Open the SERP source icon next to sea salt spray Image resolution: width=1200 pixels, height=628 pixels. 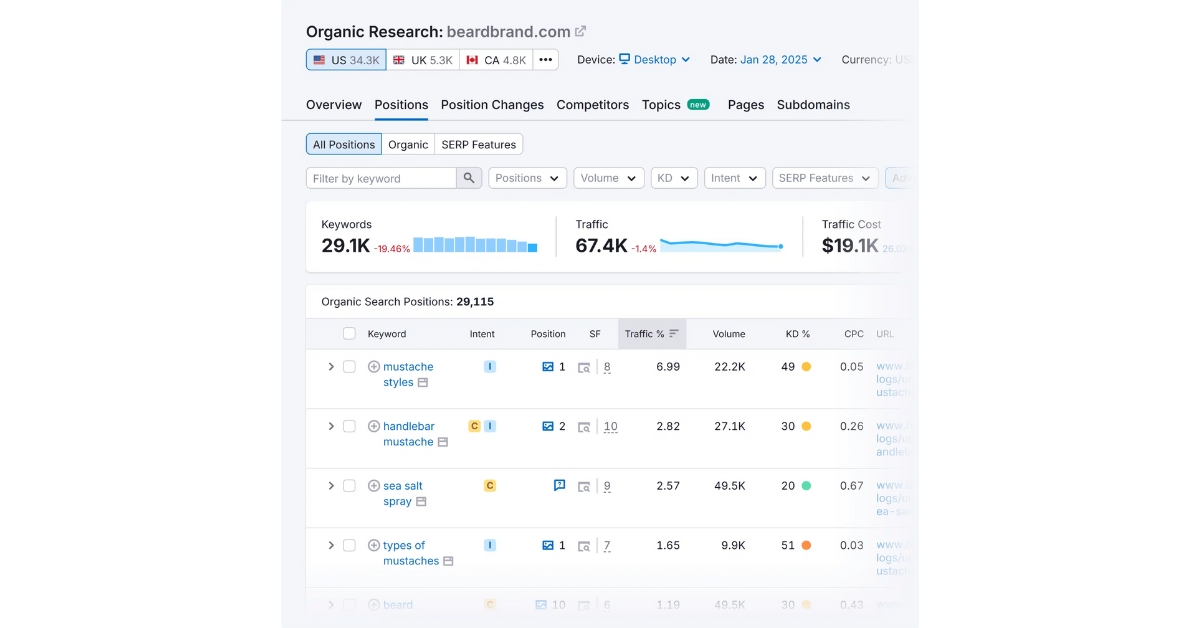pyautogui.click(x=421, y=502)
